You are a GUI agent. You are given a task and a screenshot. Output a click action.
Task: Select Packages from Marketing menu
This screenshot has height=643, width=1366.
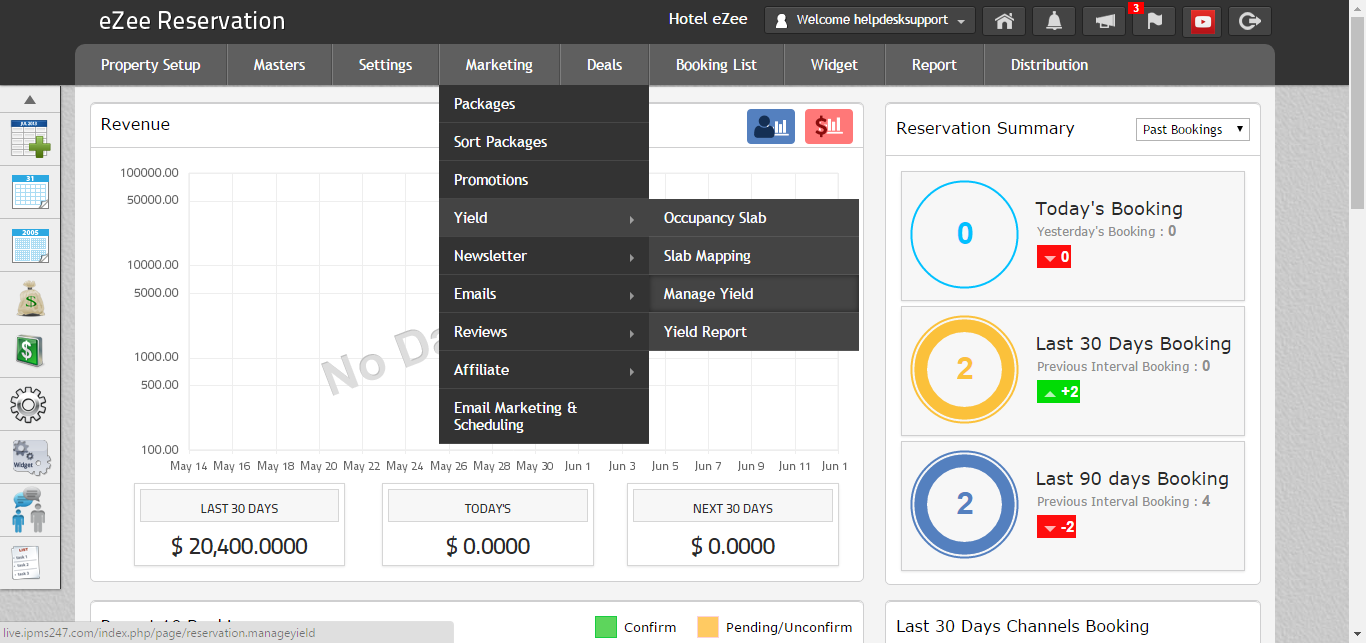pos(544,104)
